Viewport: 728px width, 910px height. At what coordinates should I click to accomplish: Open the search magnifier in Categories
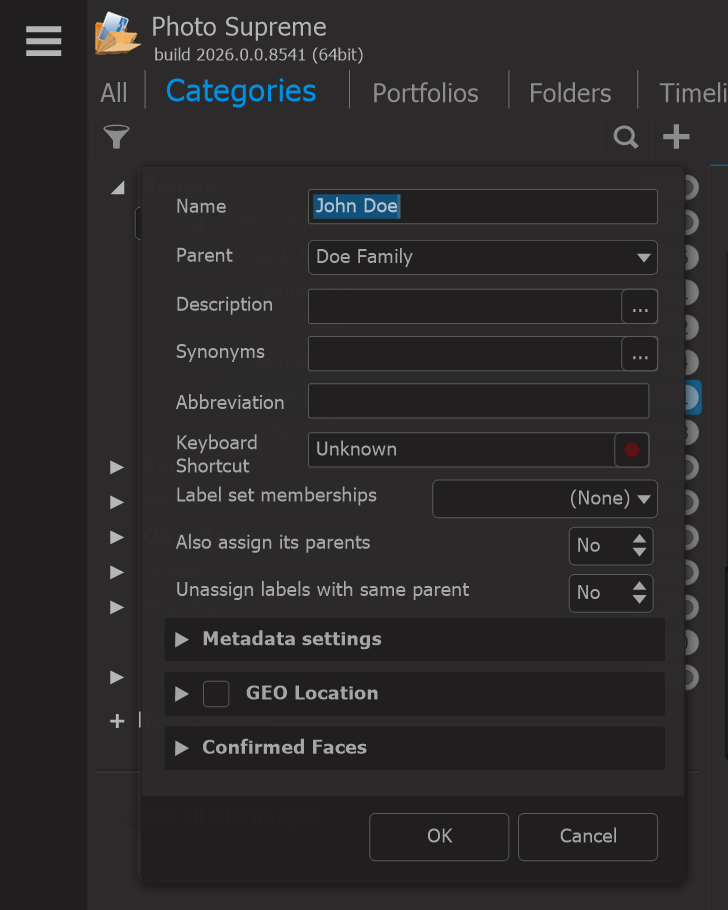(x=626, y=138)
